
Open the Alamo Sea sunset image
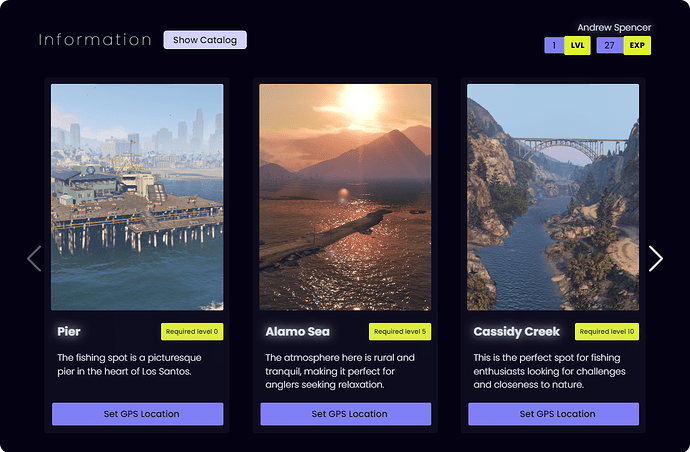(345, 197)
